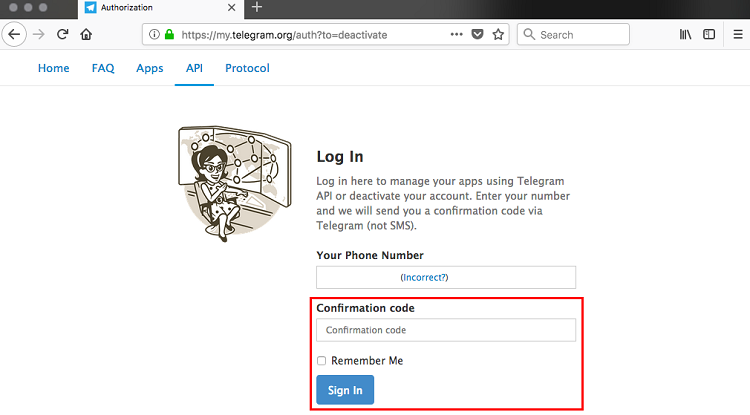Viewport: 750px width, 415px height.
Task: Open the API section
Action: coord(194,68)
